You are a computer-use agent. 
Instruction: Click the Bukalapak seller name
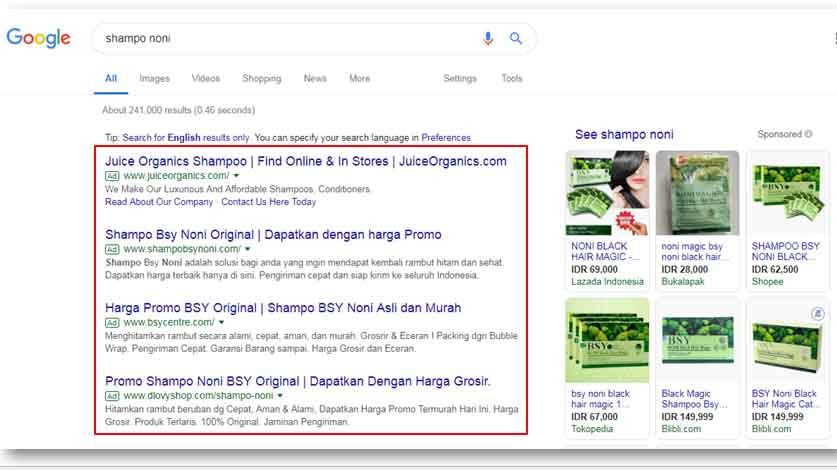pyautogui.click(x=683, y=281)
